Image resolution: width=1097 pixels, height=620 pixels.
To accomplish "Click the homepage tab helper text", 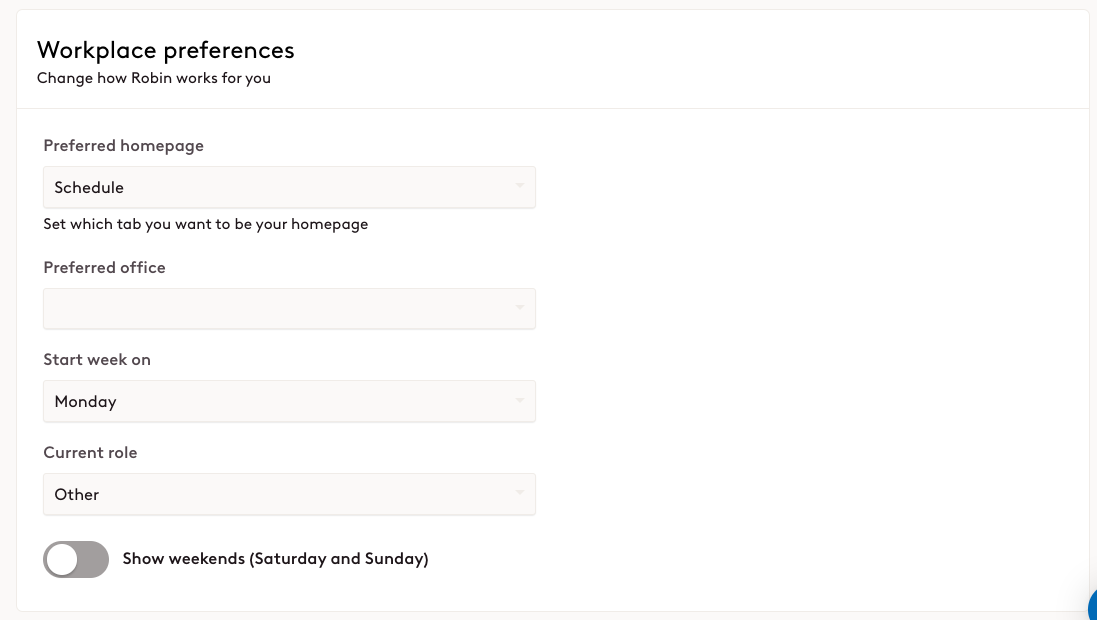I will 205,225.
